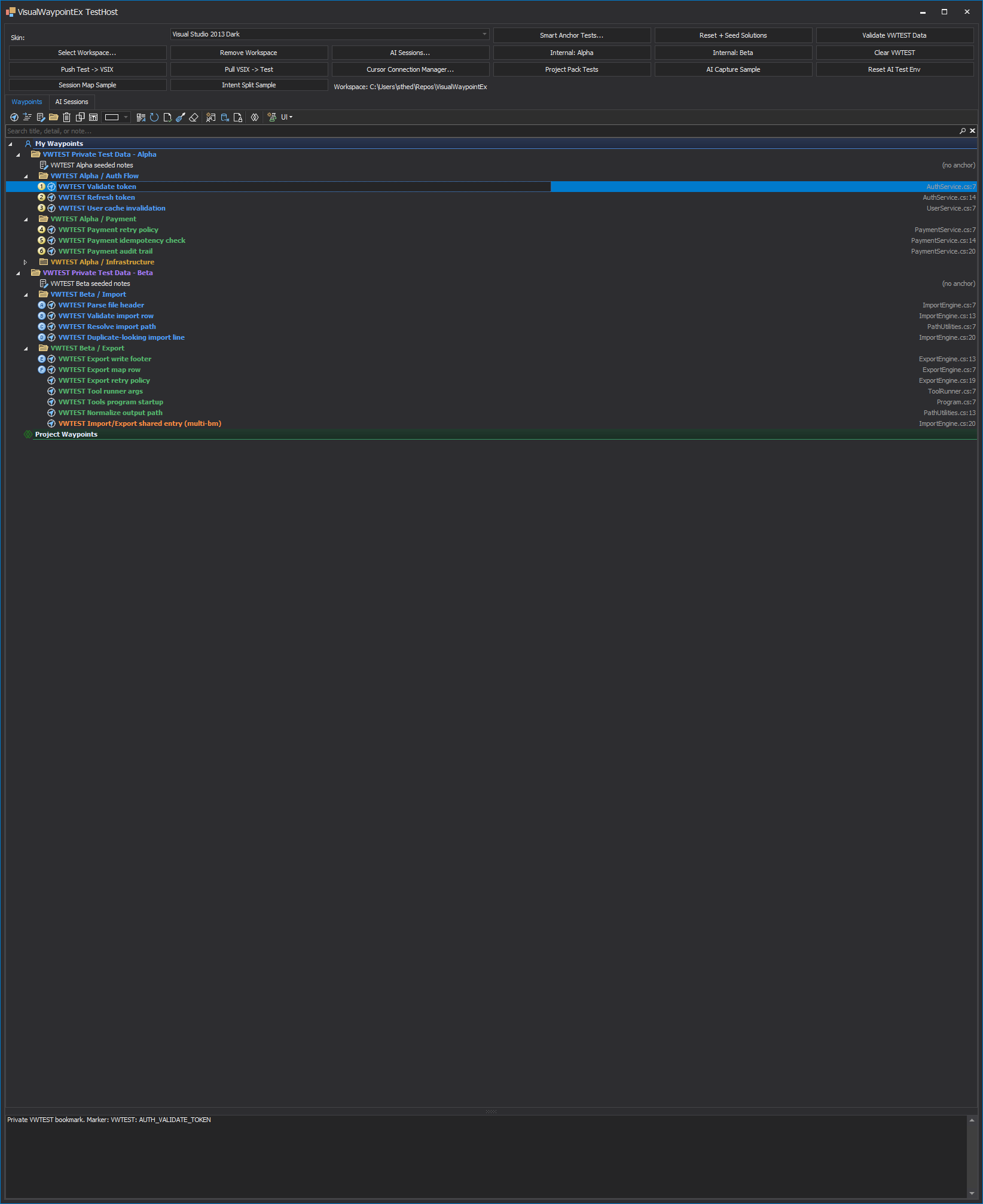Screen dimensions: 983x1204
Task: Collapse the VWTEST Alpha / Auth Flow folder
Action: pyautogui.click(x=26, y=176)
